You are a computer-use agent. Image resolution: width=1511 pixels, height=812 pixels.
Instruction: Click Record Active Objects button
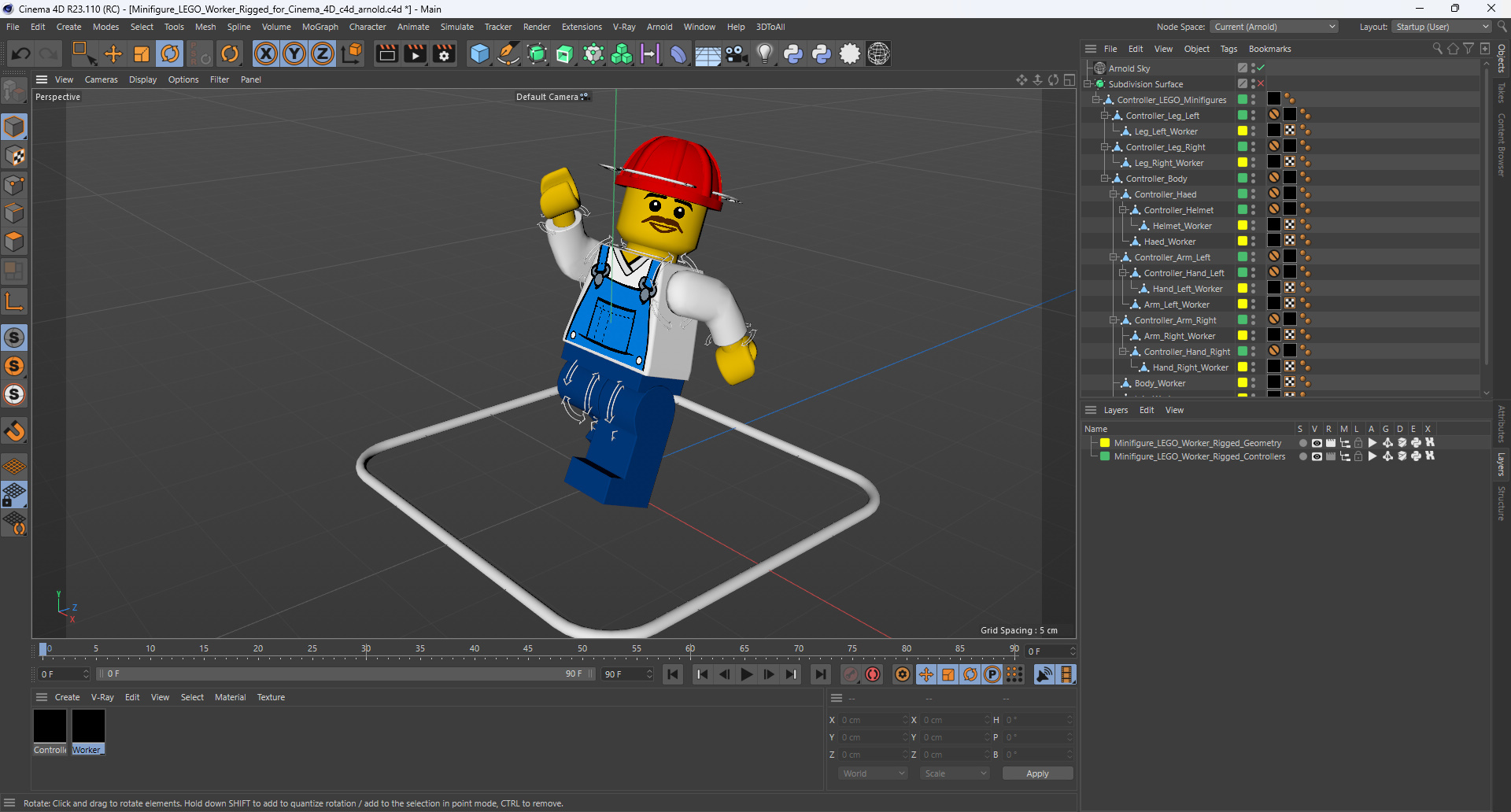(x=851, y=674)
